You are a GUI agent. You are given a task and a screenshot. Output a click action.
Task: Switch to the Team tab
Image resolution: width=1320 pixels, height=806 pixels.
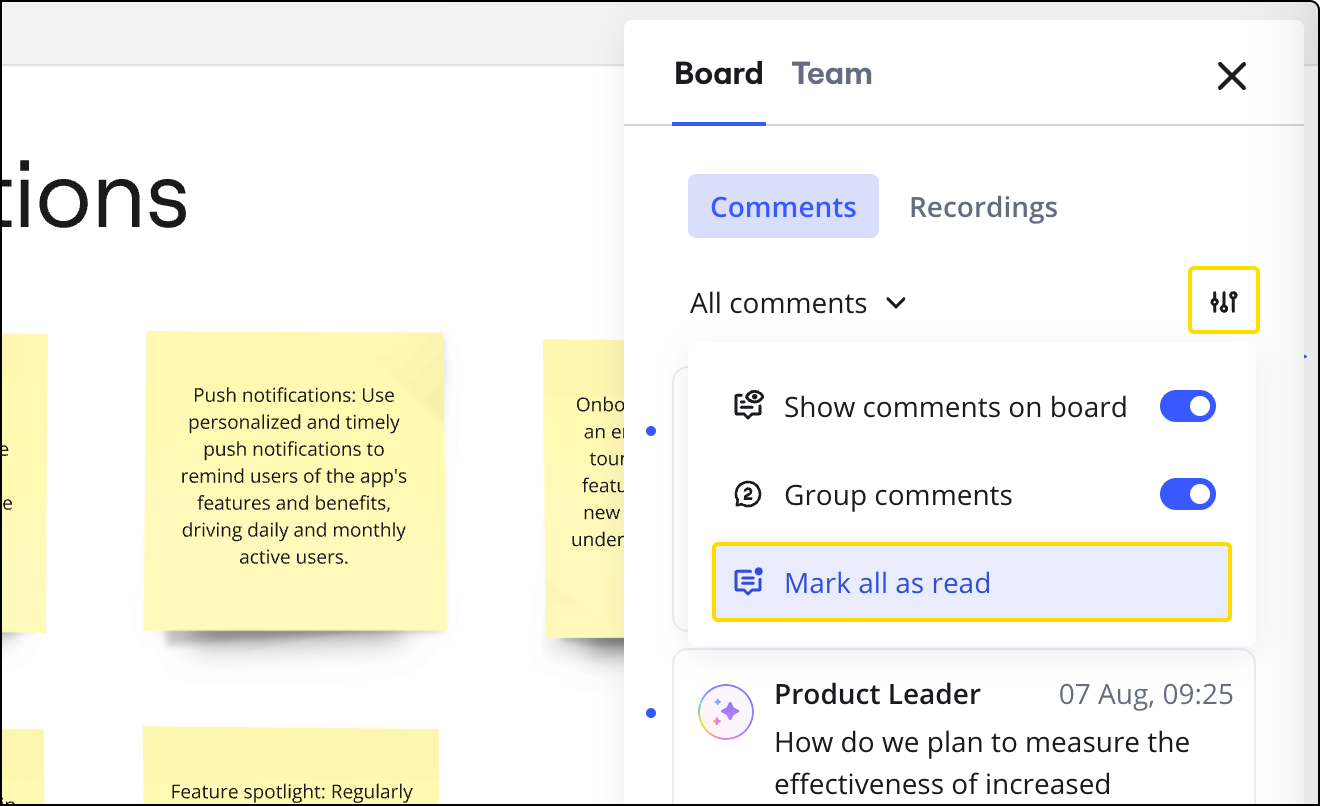point(831,74)
